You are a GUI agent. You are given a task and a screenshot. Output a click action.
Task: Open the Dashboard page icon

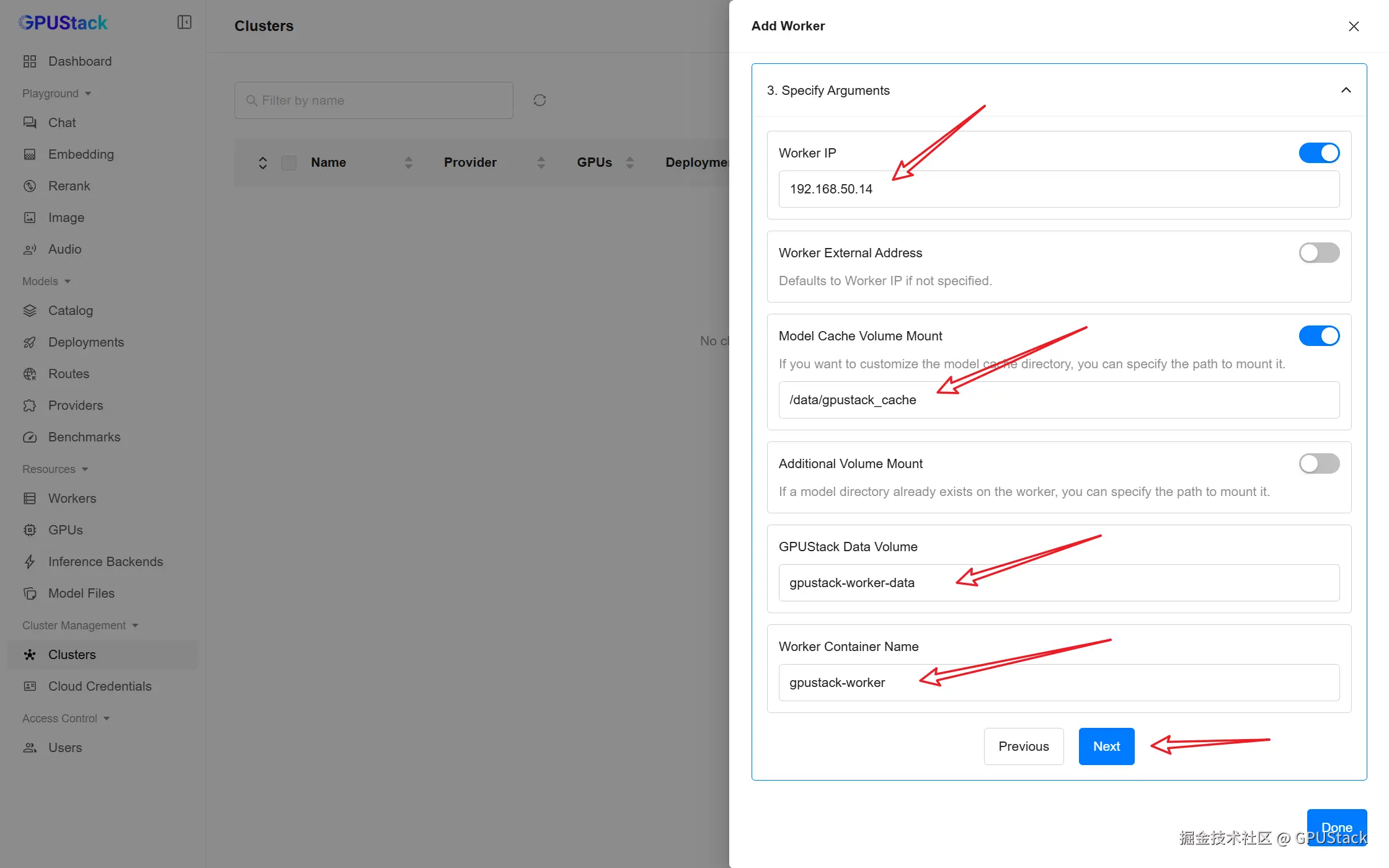pyautogui.click(x=30, y=61)
